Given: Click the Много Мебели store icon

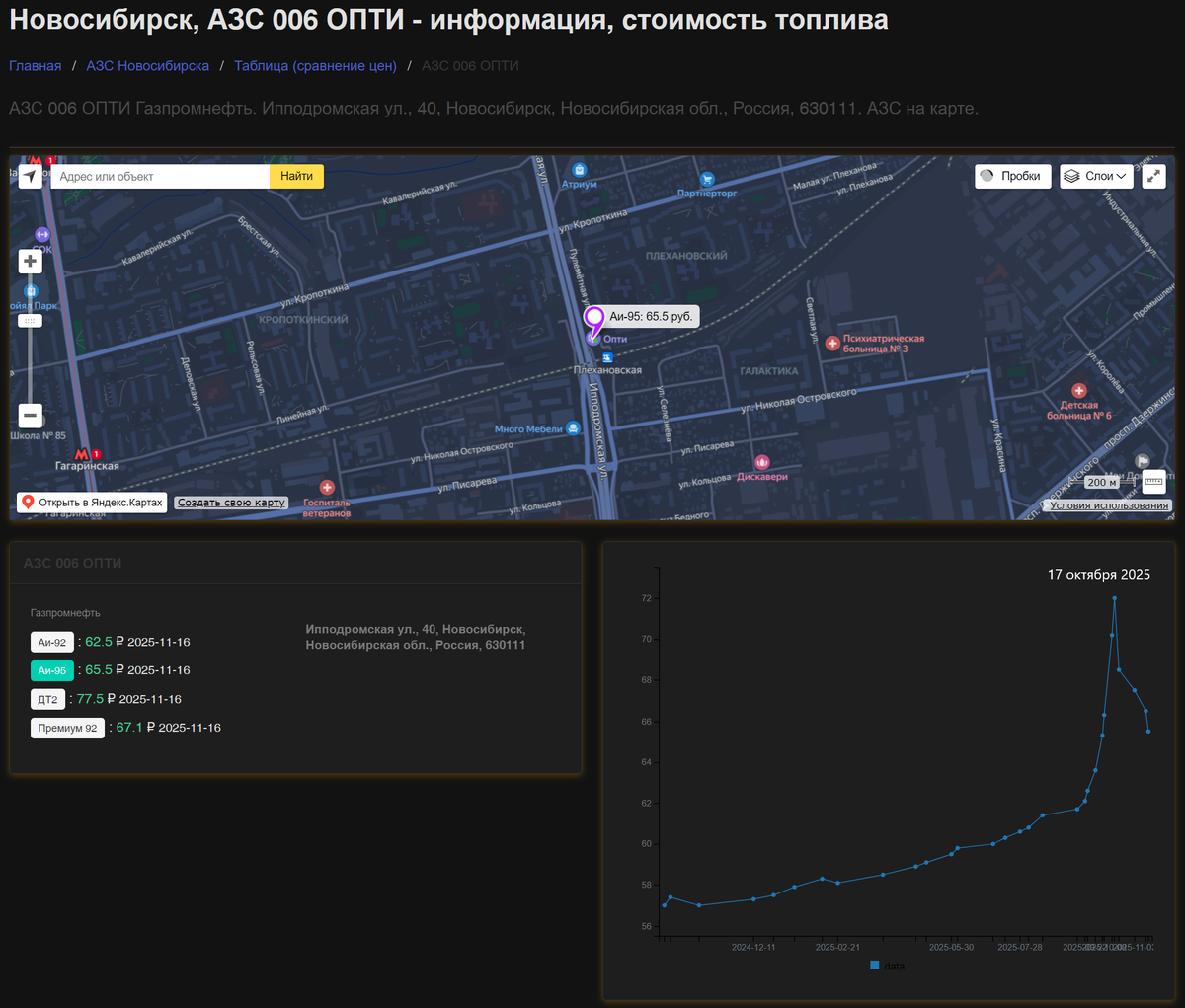Looking at the screenshot, I should (574, 428).
